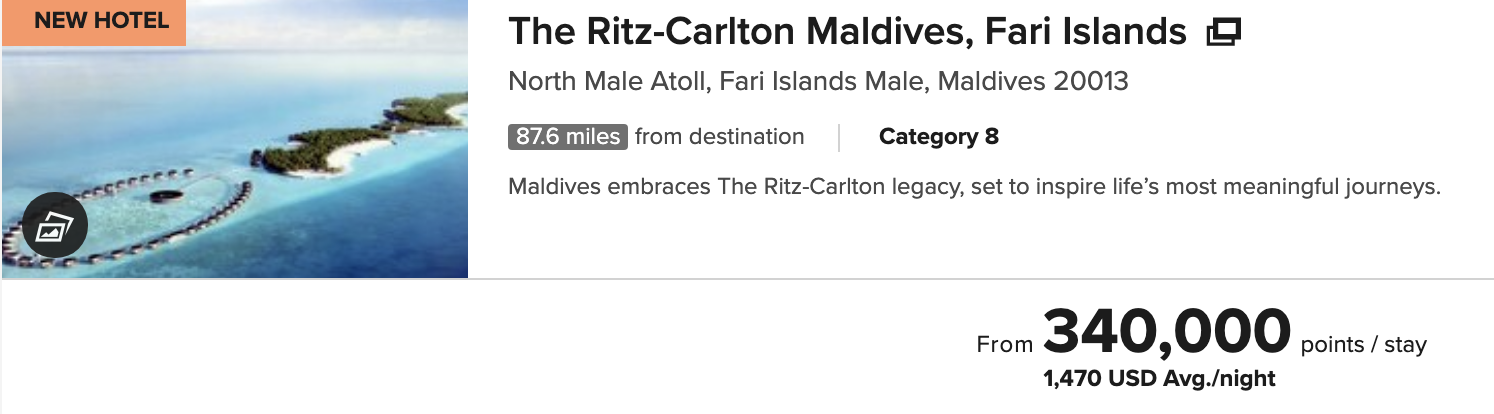This screenshot has width=1494, height=414.
Task: Click the 87.6 miles distance badge
Action: (568, 137)
